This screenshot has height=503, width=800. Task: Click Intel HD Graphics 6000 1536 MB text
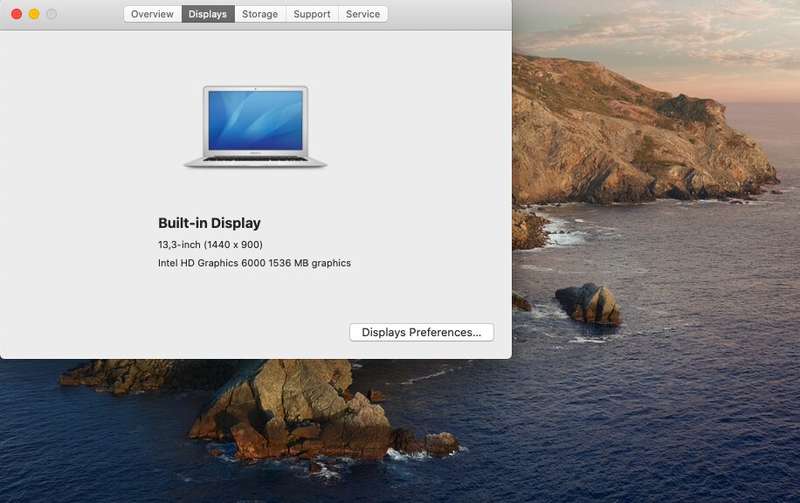click(254, 263)
